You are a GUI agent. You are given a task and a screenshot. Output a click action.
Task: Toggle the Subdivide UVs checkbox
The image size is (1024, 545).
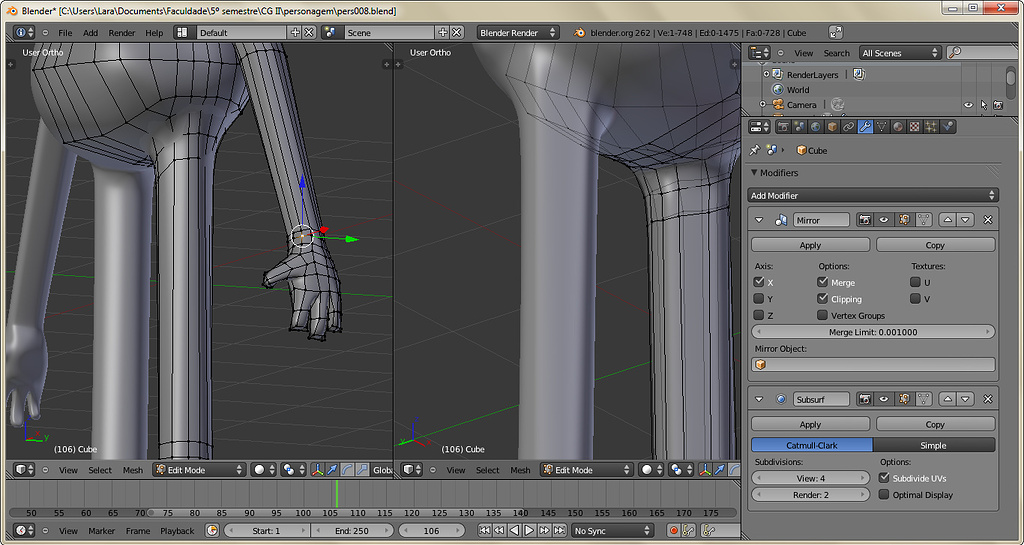(x=884, y=478)
